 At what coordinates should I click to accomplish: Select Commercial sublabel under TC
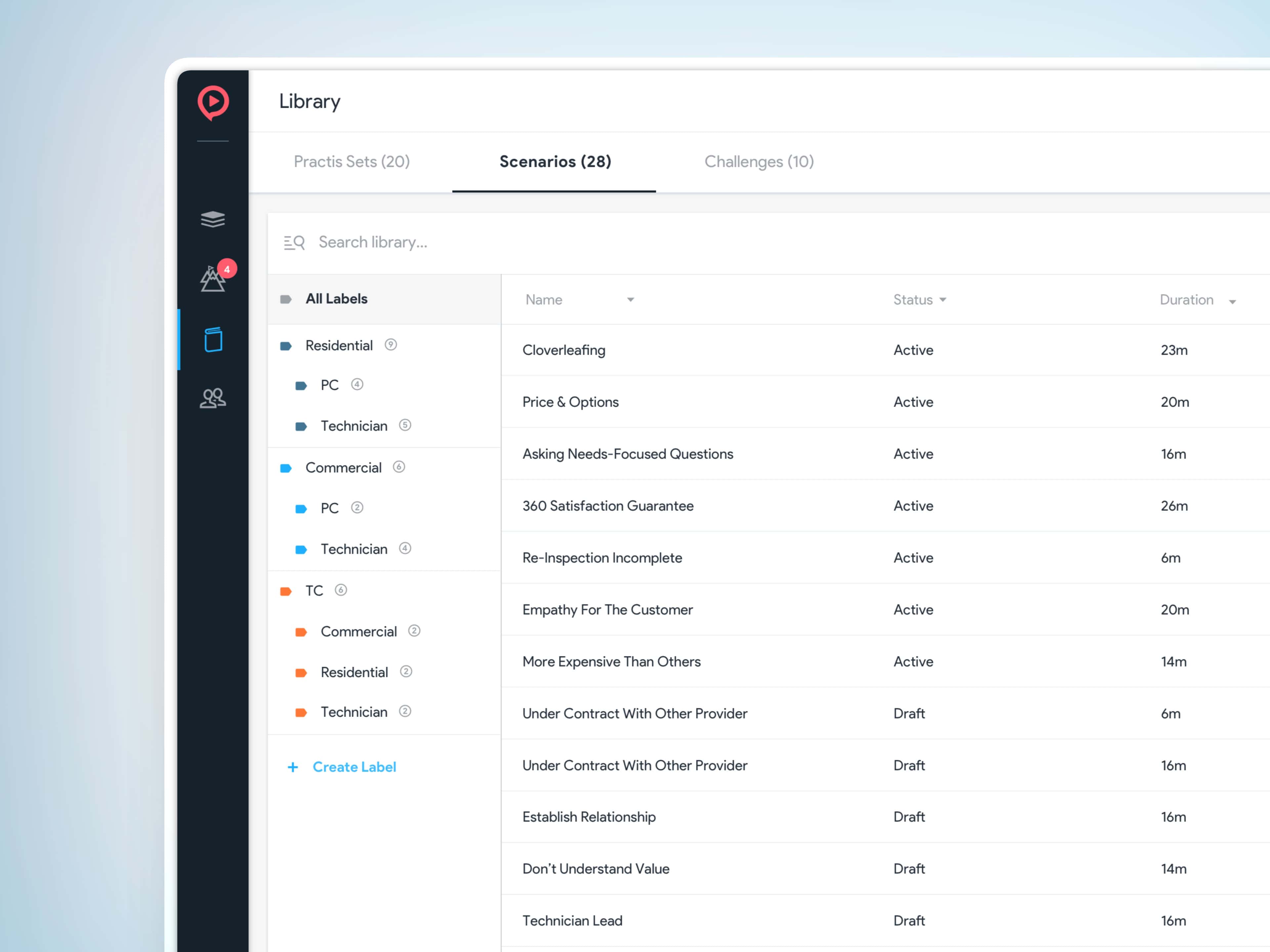(x=358, y=632)
